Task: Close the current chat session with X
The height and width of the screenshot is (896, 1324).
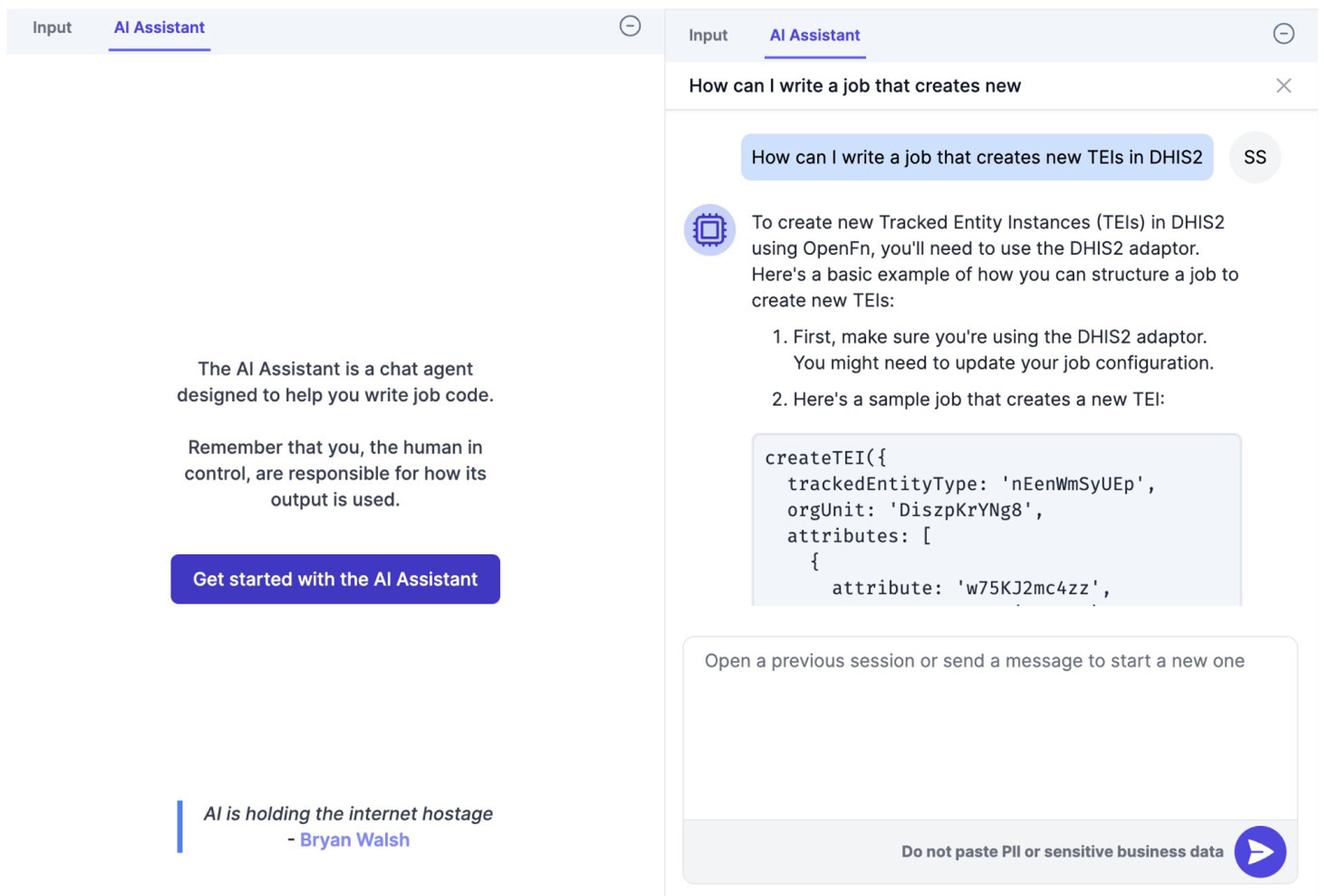Action: click(1283, 85)
